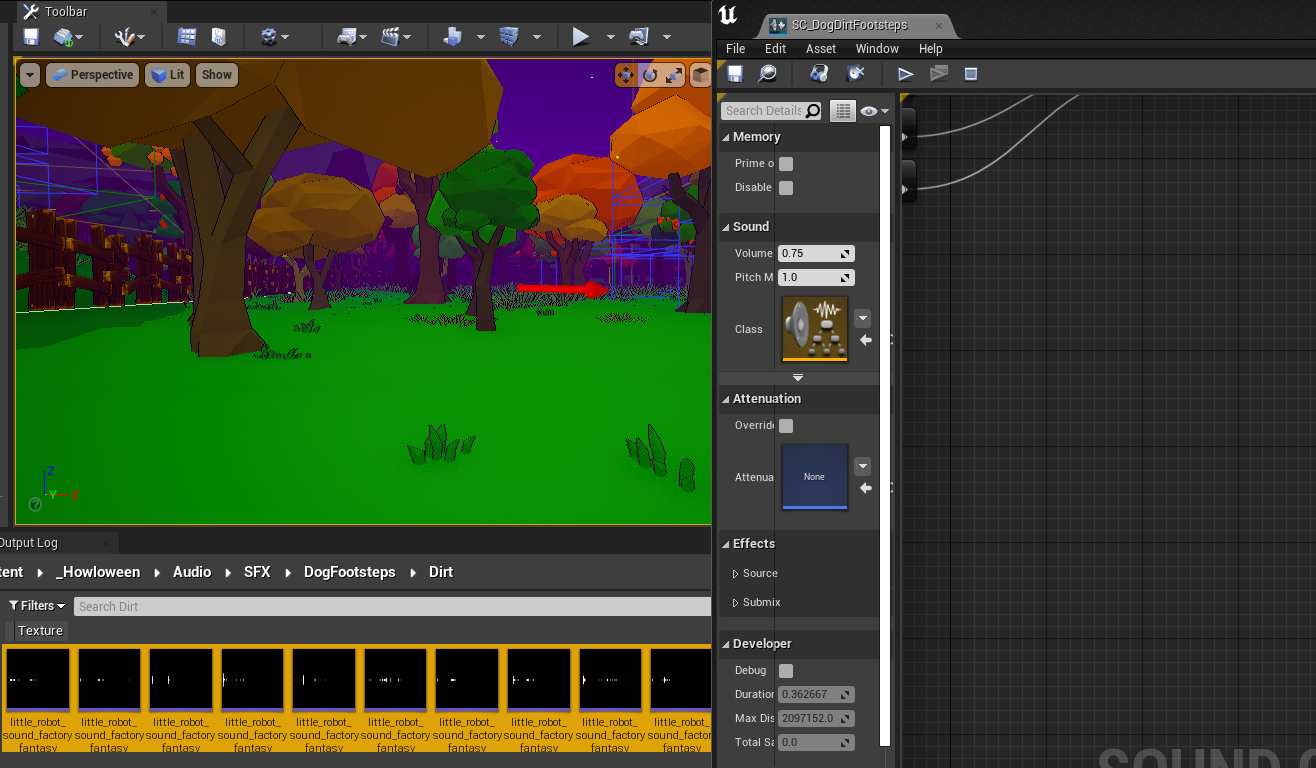Play the sound cue with the play icon
Screen dimensions: 1316x768
click(905, 73)
